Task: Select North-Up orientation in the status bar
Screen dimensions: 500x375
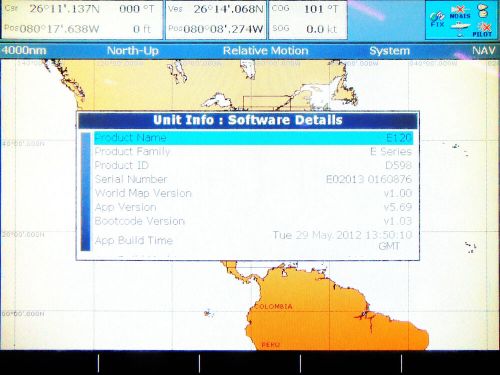Action: pos(133,51)
